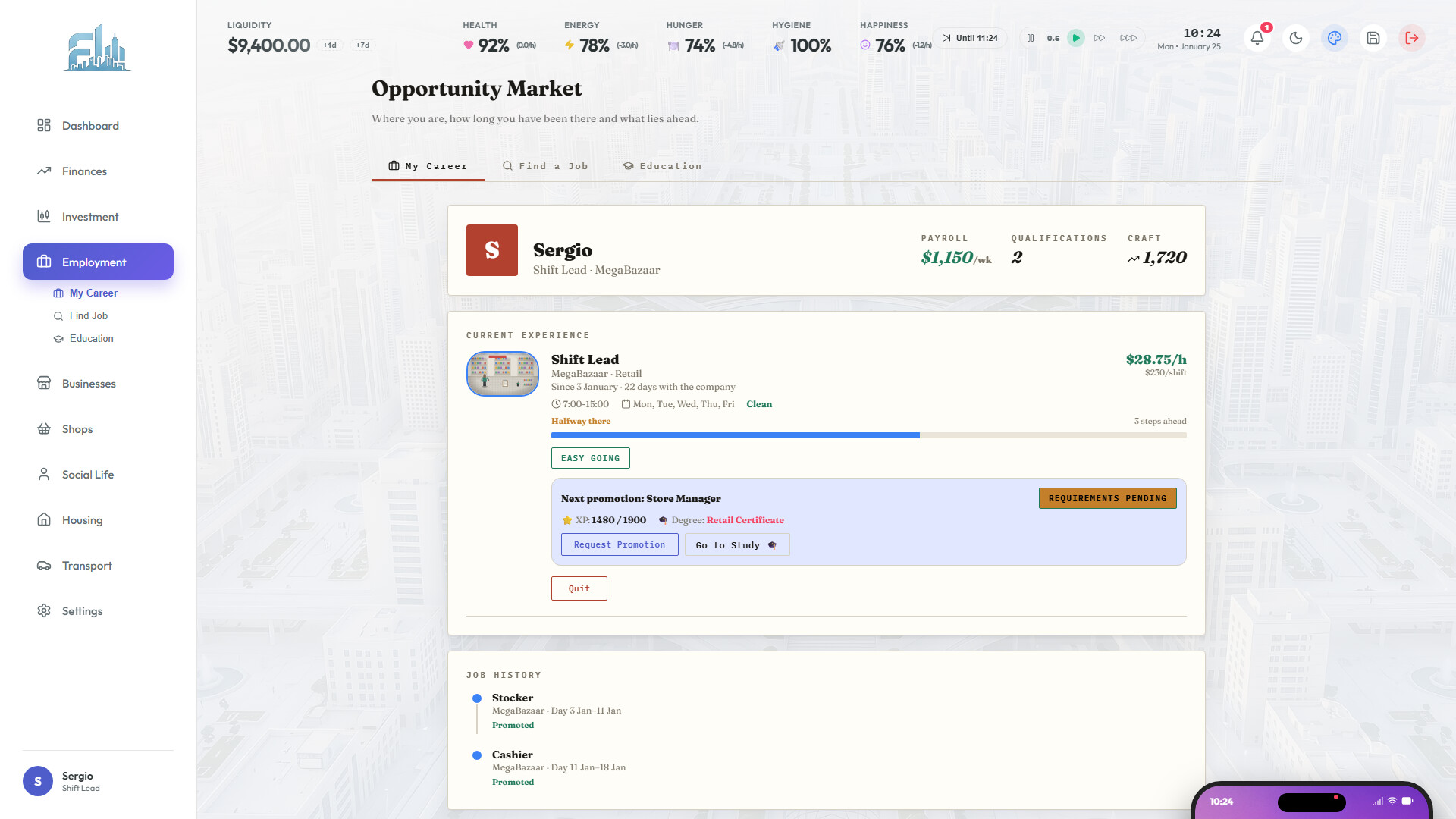
Task: Collapse the Employment sidebar section
Action: pos(98,262)
